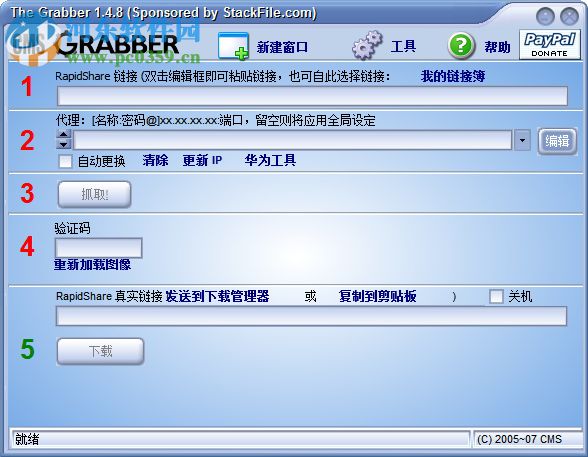
Task: Toggle the 自动更换 checkbox
Action: (x=65, y=162)
